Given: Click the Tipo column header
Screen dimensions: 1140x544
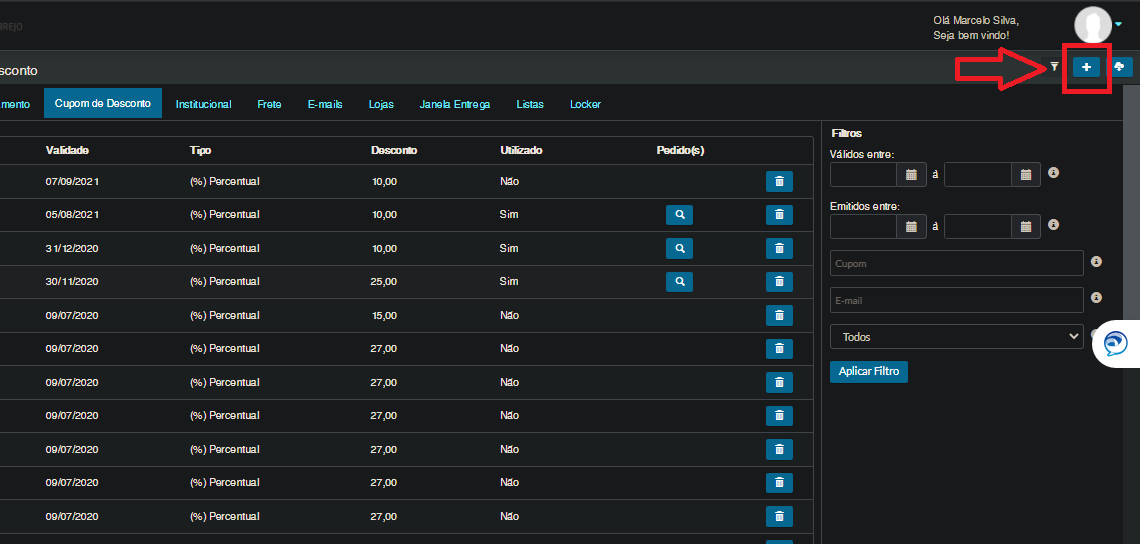Looking at the screenshot, I should pyautogui.click(x=201, y=151).
